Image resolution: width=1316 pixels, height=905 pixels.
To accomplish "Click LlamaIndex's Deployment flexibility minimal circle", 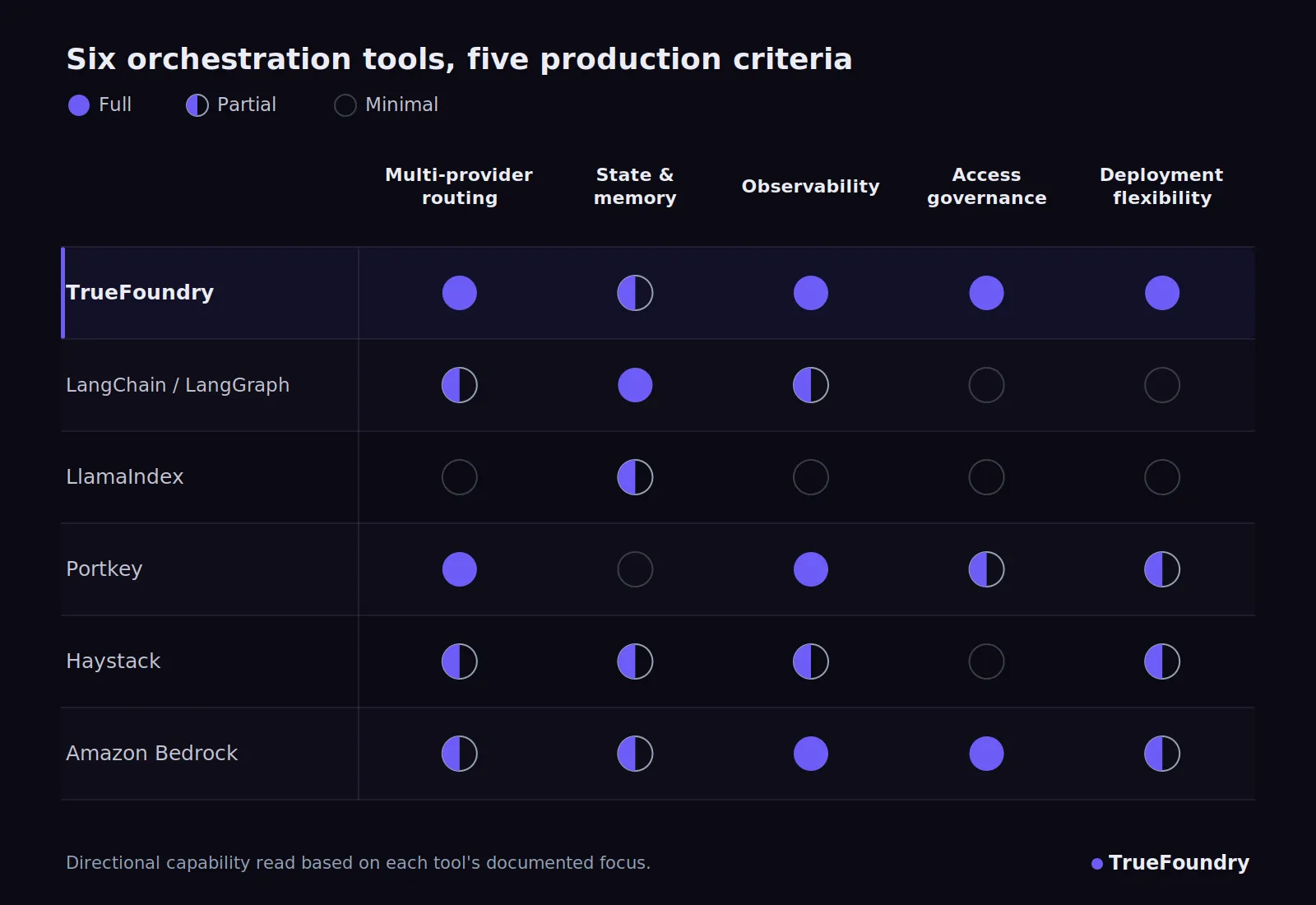I will (x=1162, y=477).
